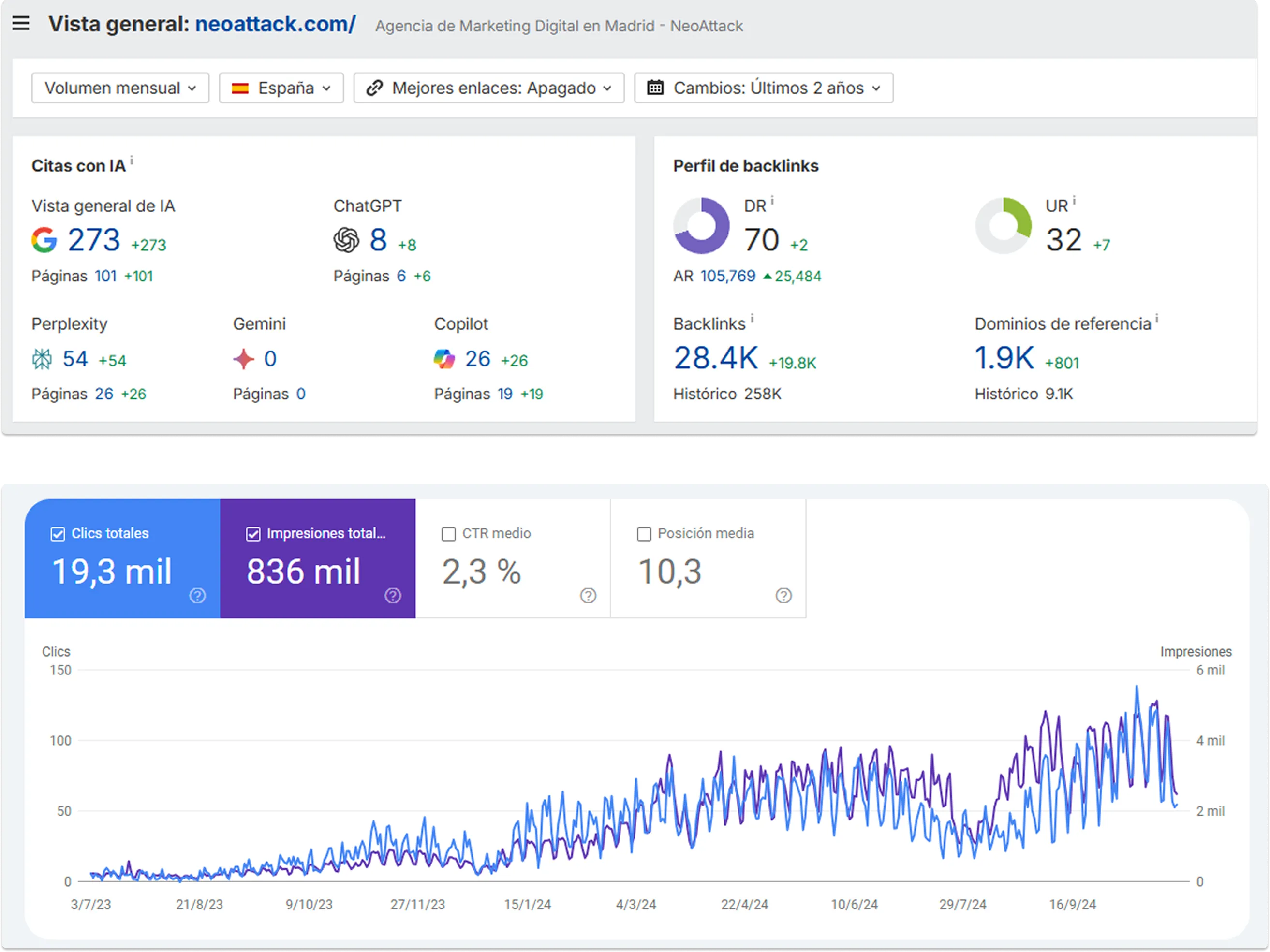The height and width of the screenshot is (952, 1270).
Task: Click the green +273 change value
Action: 148,245
